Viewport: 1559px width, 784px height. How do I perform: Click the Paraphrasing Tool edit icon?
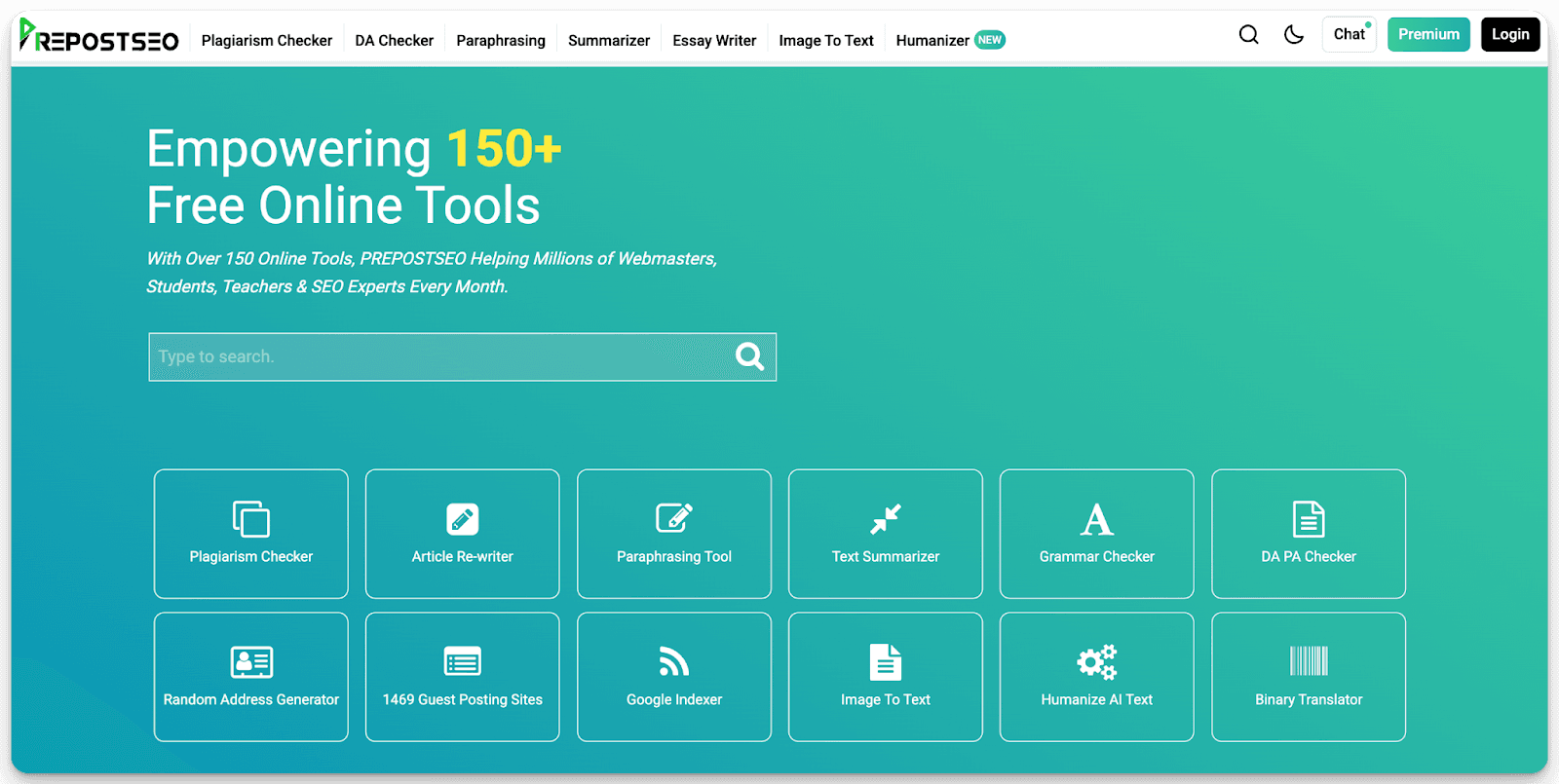point(674,518)
